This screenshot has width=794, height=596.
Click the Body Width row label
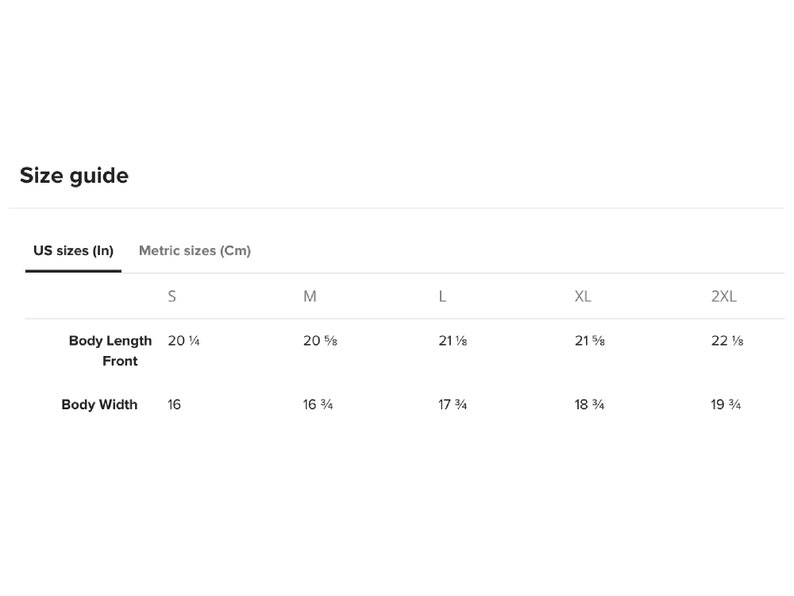coord(99,405)
